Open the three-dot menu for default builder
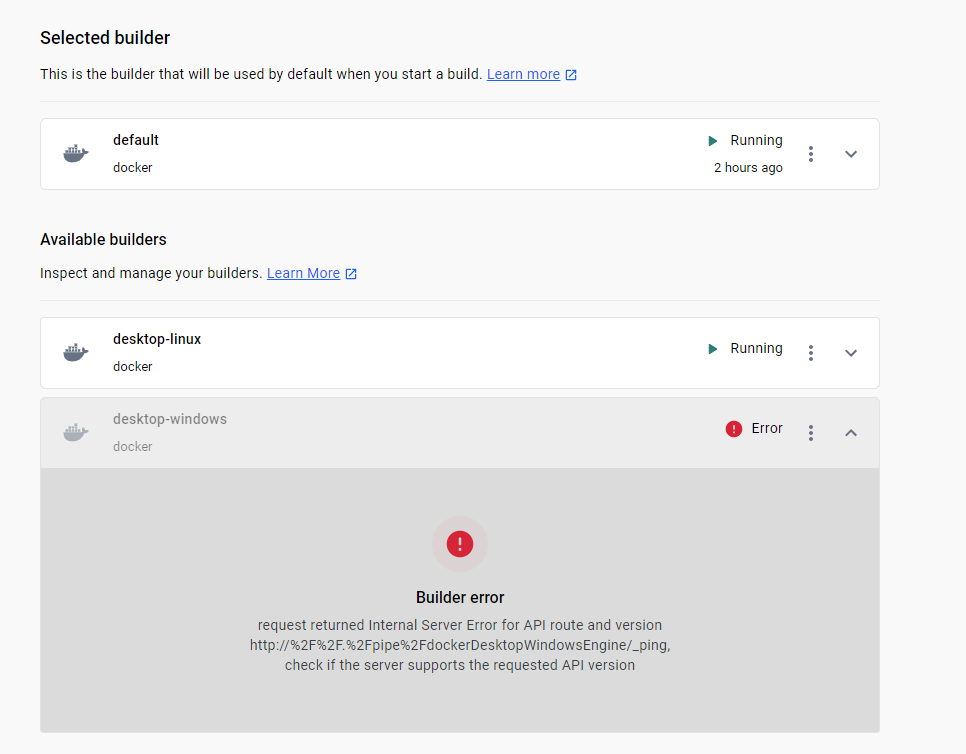The image size is (966, 754). [x=811, y=154]
